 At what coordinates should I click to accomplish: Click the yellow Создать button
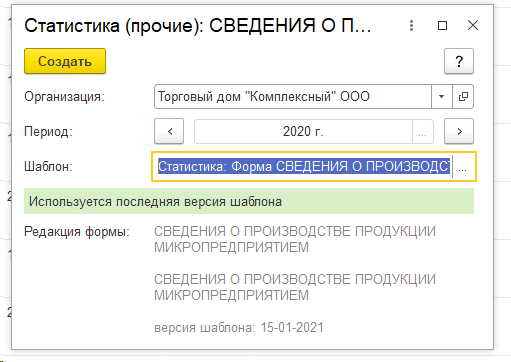65,61
